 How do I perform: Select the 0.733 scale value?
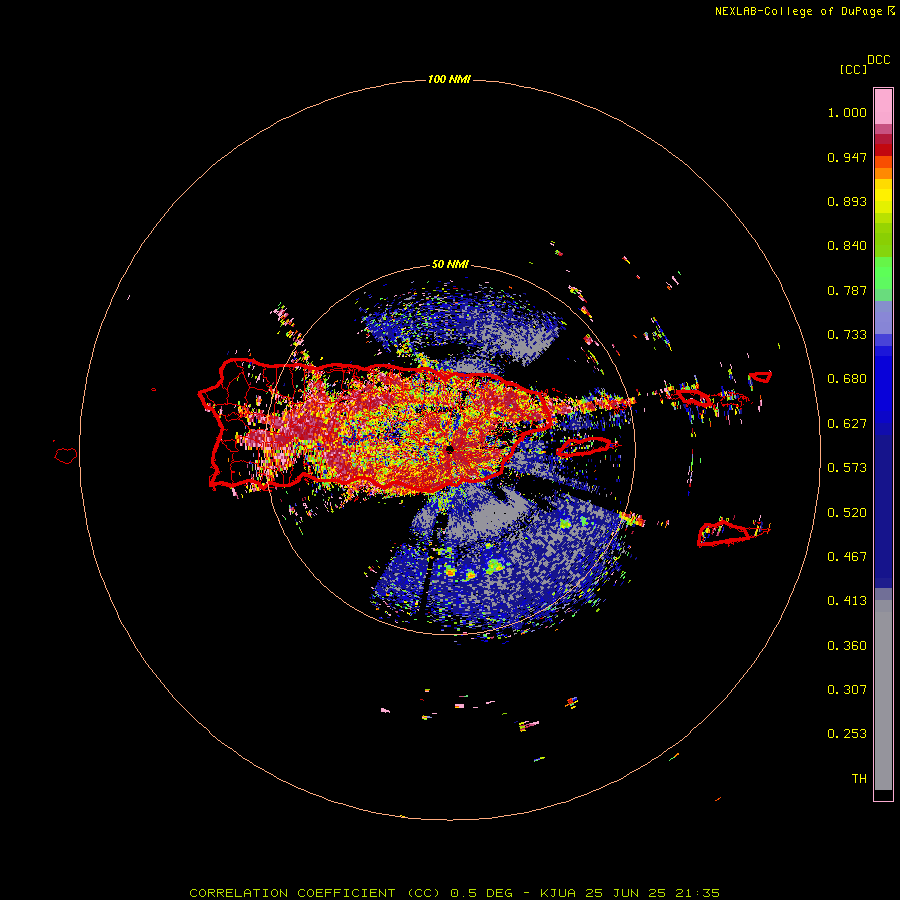847,335
